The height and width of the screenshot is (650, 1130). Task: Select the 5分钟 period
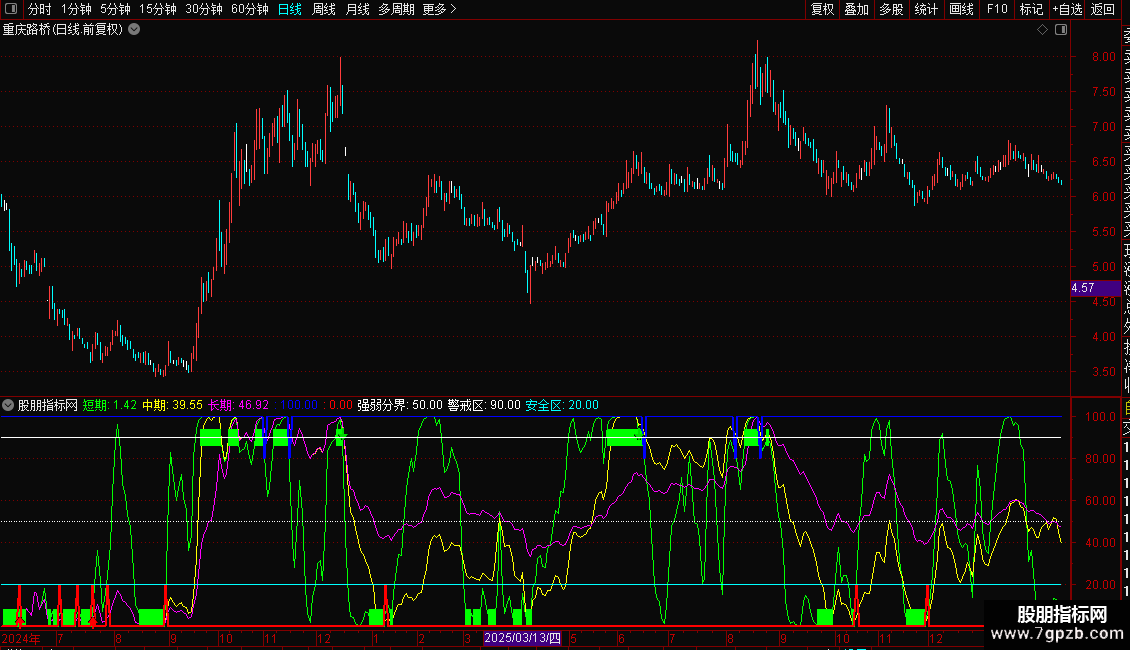pos(115,9)
